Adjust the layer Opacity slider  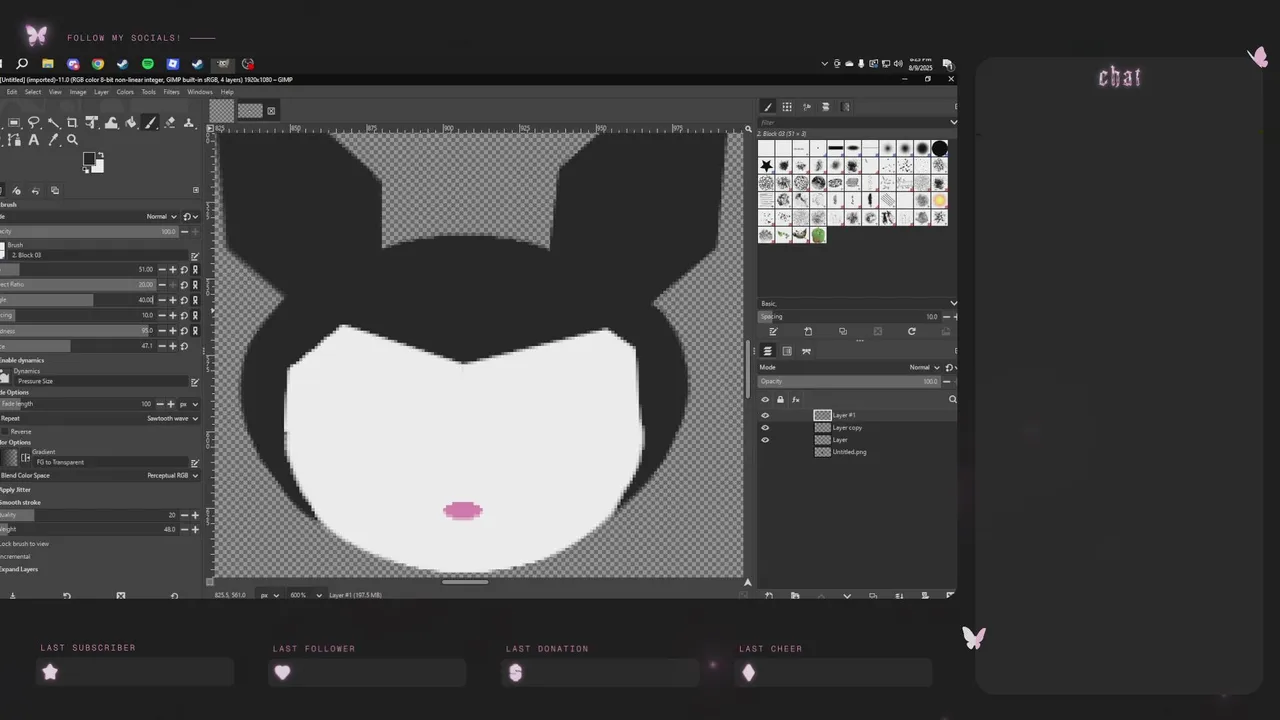click(848, 381)
